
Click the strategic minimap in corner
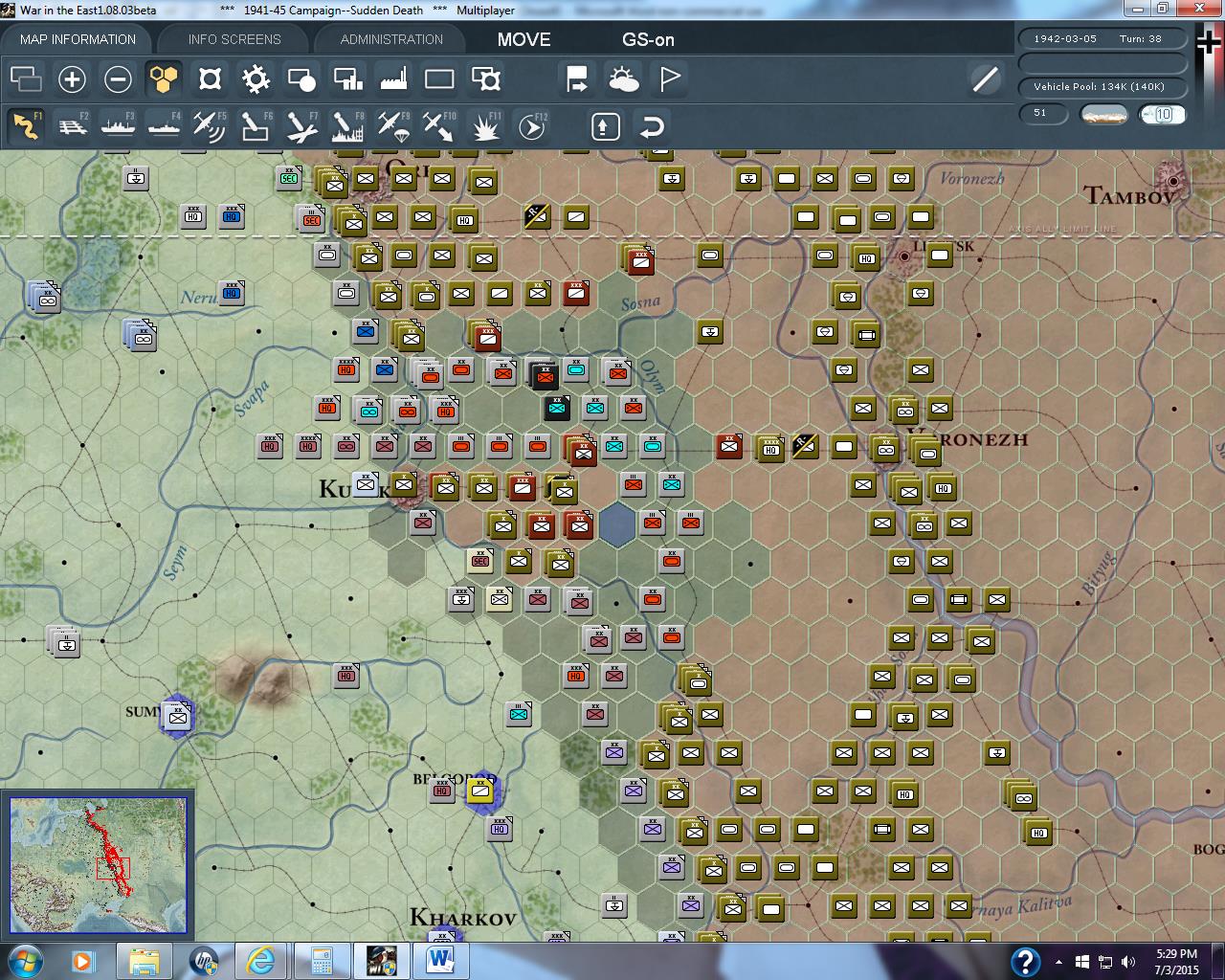[98, 865]
